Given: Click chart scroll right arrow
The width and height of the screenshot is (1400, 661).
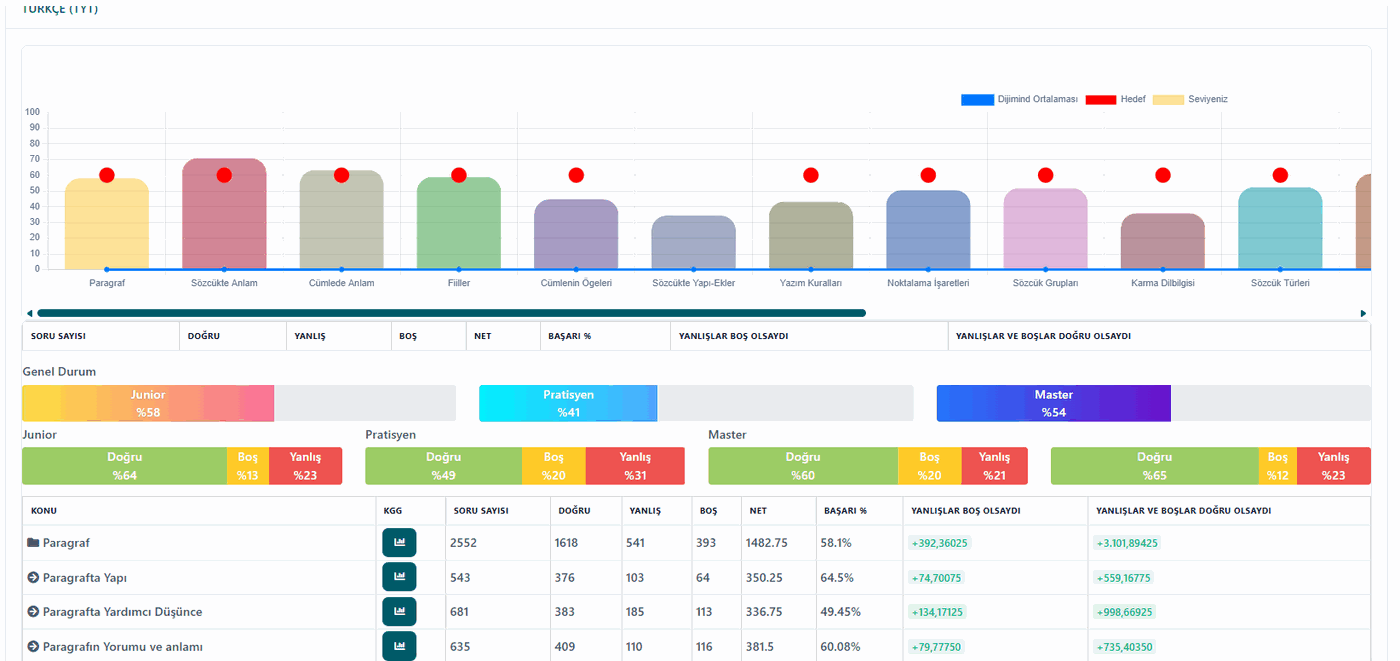Looking at the screenshot, I should click(1363, 313).
